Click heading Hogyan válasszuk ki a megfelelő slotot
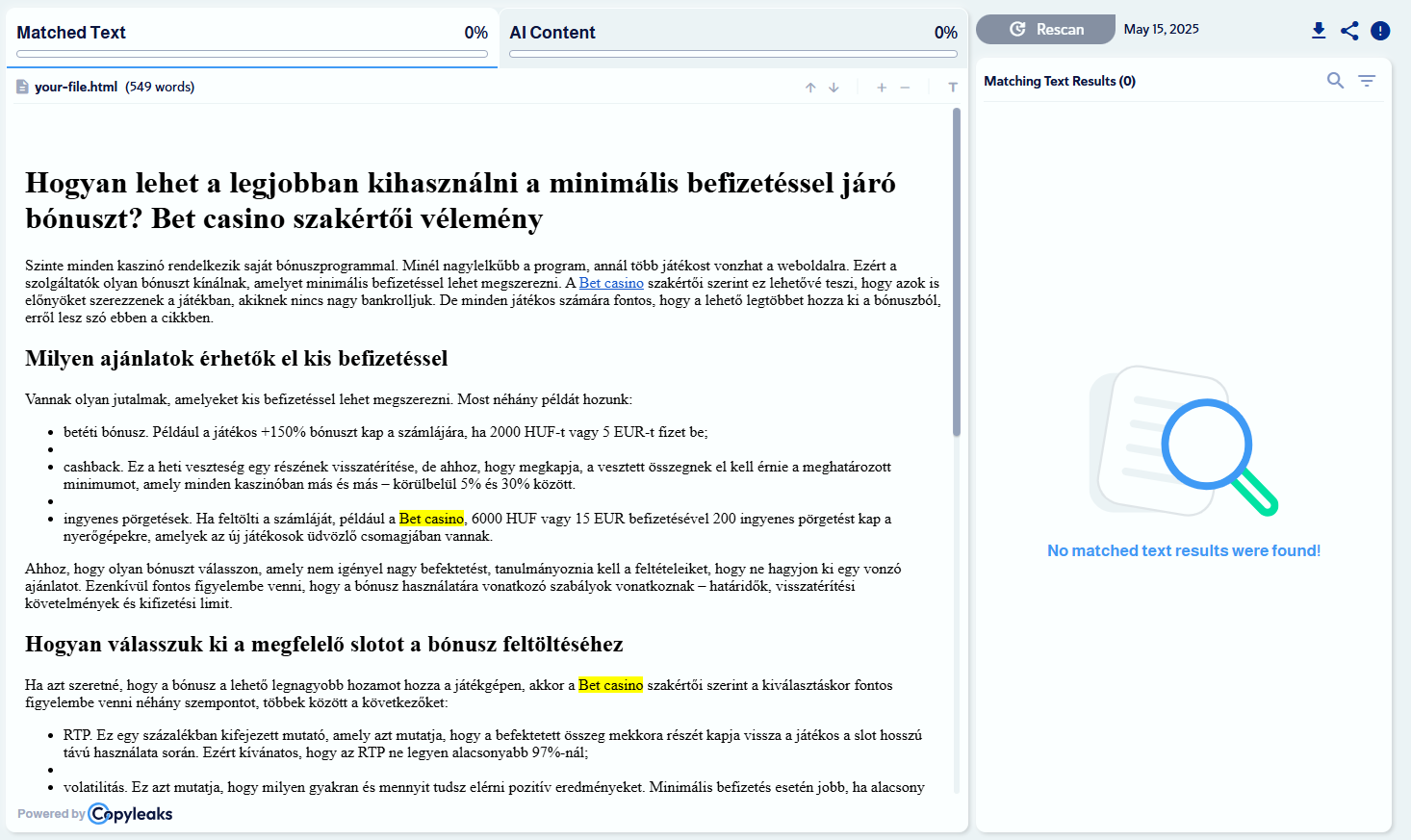 pyautogui.click(x=324, y=645)
